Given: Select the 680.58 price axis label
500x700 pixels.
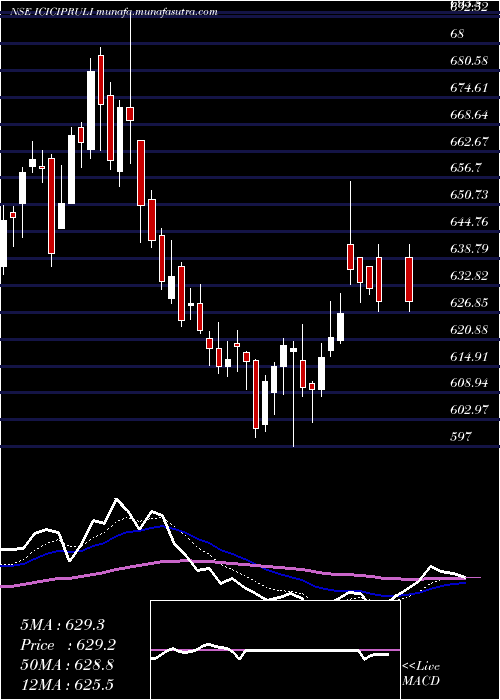Looking at the screenshot, I should (469, 61).
